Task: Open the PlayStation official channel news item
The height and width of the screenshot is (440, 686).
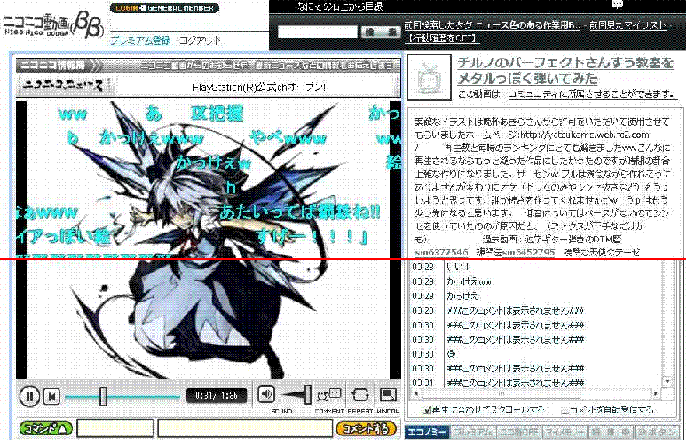Action: point(259,87)
